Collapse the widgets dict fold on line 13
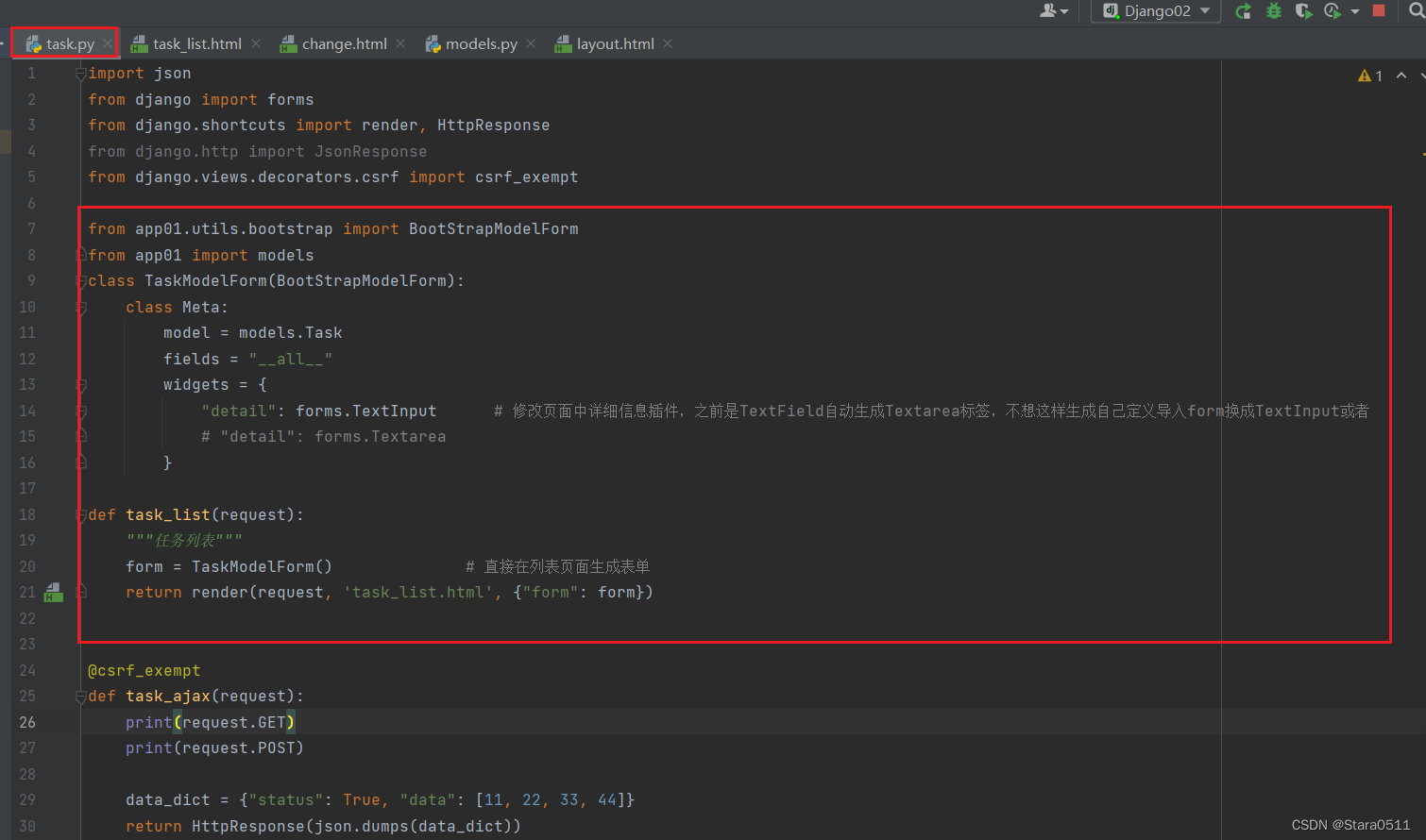Viewport: 1426px width, 840px height. click(81, 385)
